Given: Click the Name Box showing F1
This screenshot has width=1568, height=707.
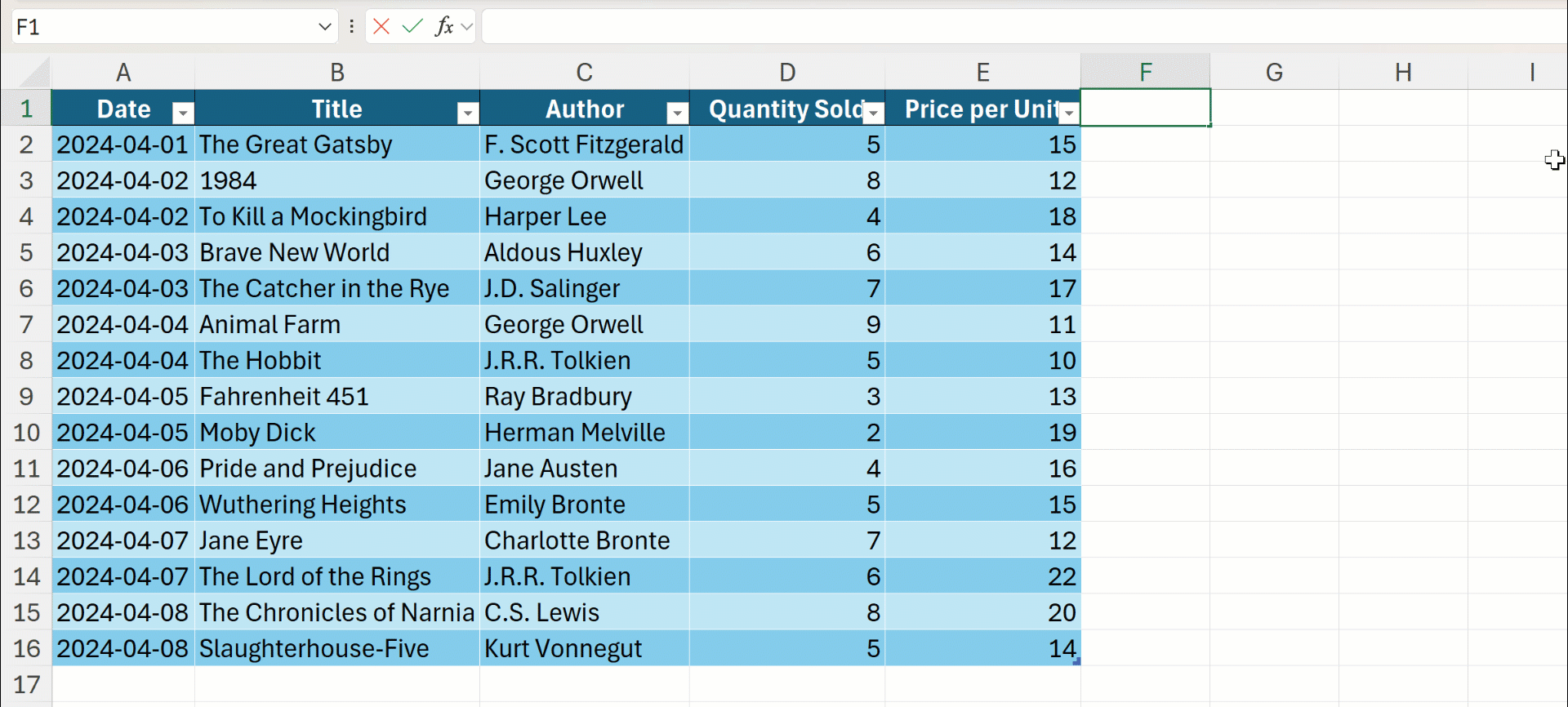Looking at the screenshot, I should click(x=163, y=27).
